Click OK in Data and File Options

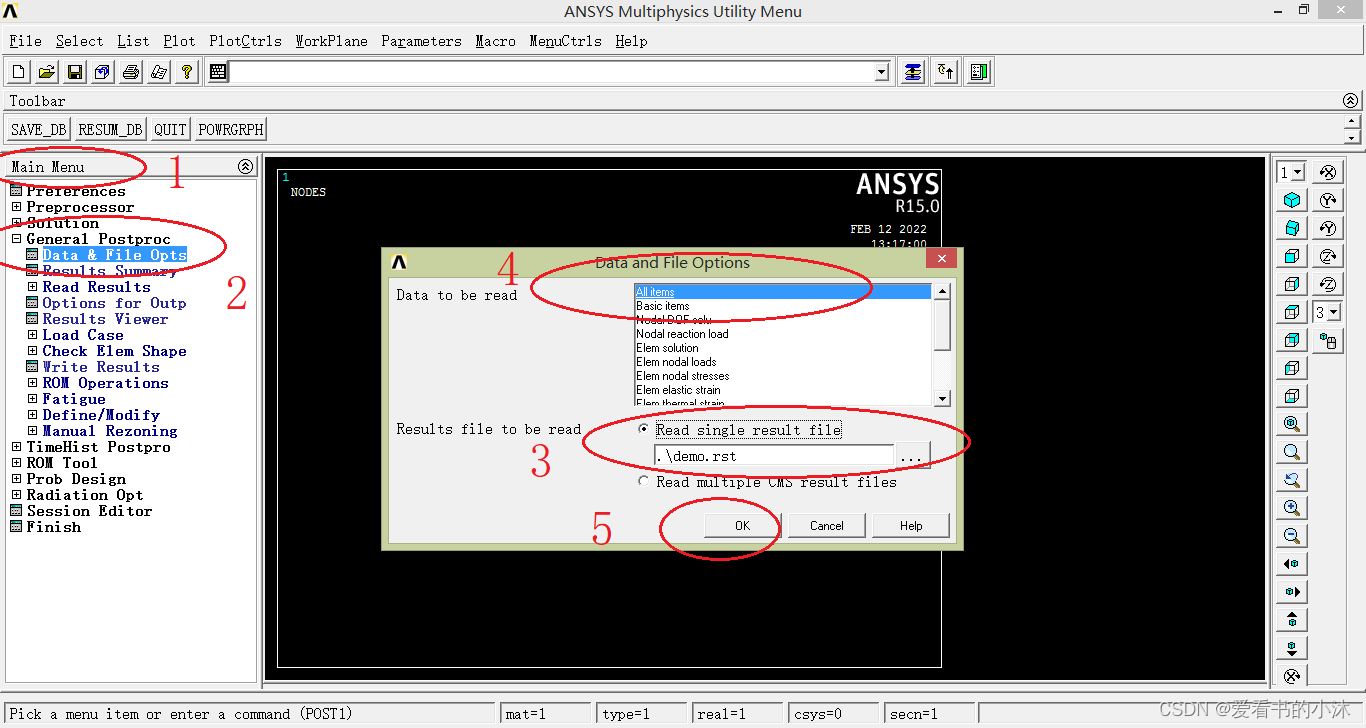click(x=742, y=526)
